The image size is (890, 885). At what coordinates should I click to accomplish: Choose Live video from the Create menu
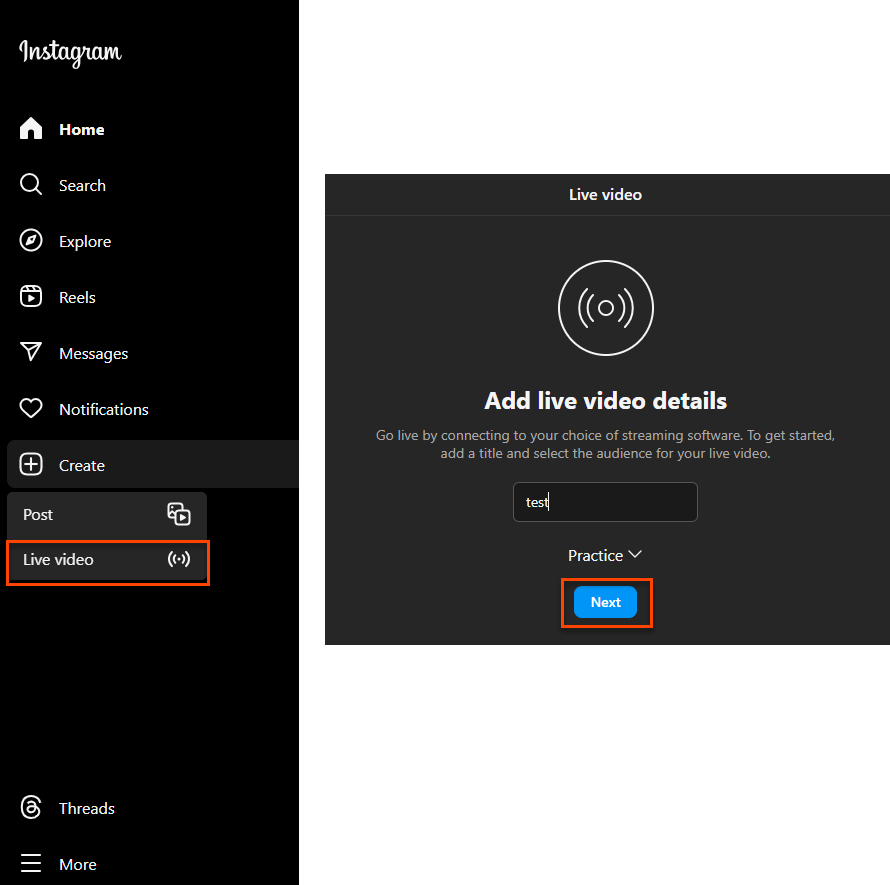click(x=107, y=560)
